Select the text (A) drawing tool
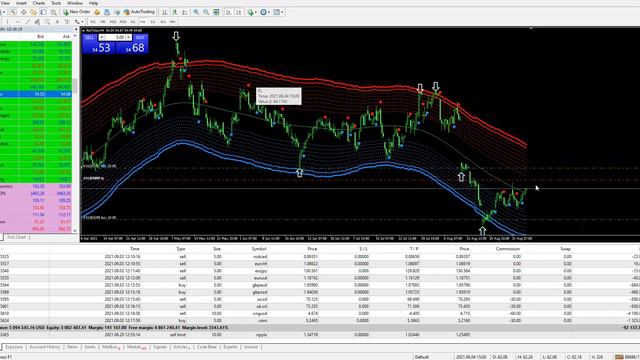 coord(57,22)
